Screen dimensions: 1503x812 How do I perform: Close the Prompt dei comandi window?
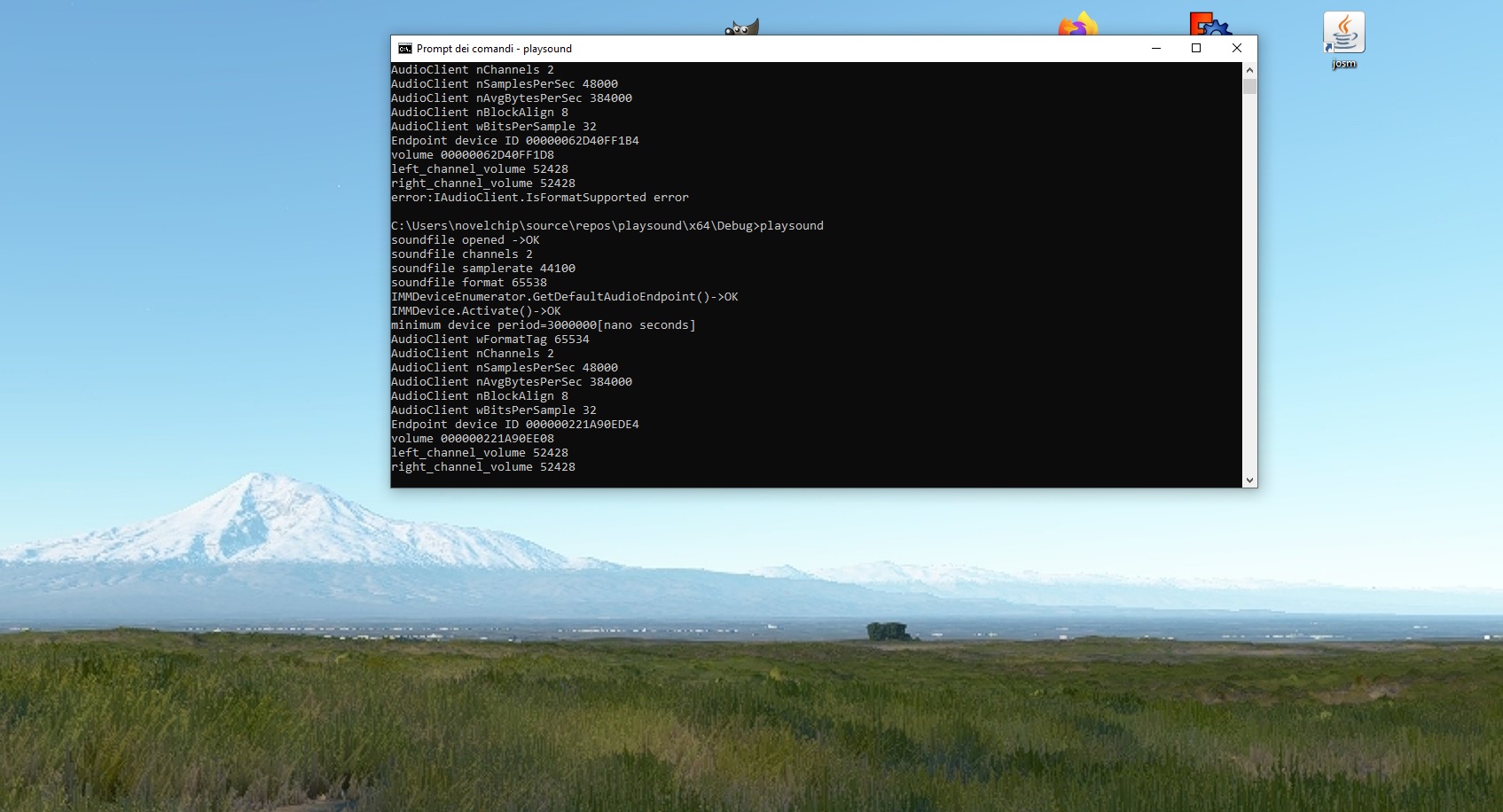[x=1237, y=49]
